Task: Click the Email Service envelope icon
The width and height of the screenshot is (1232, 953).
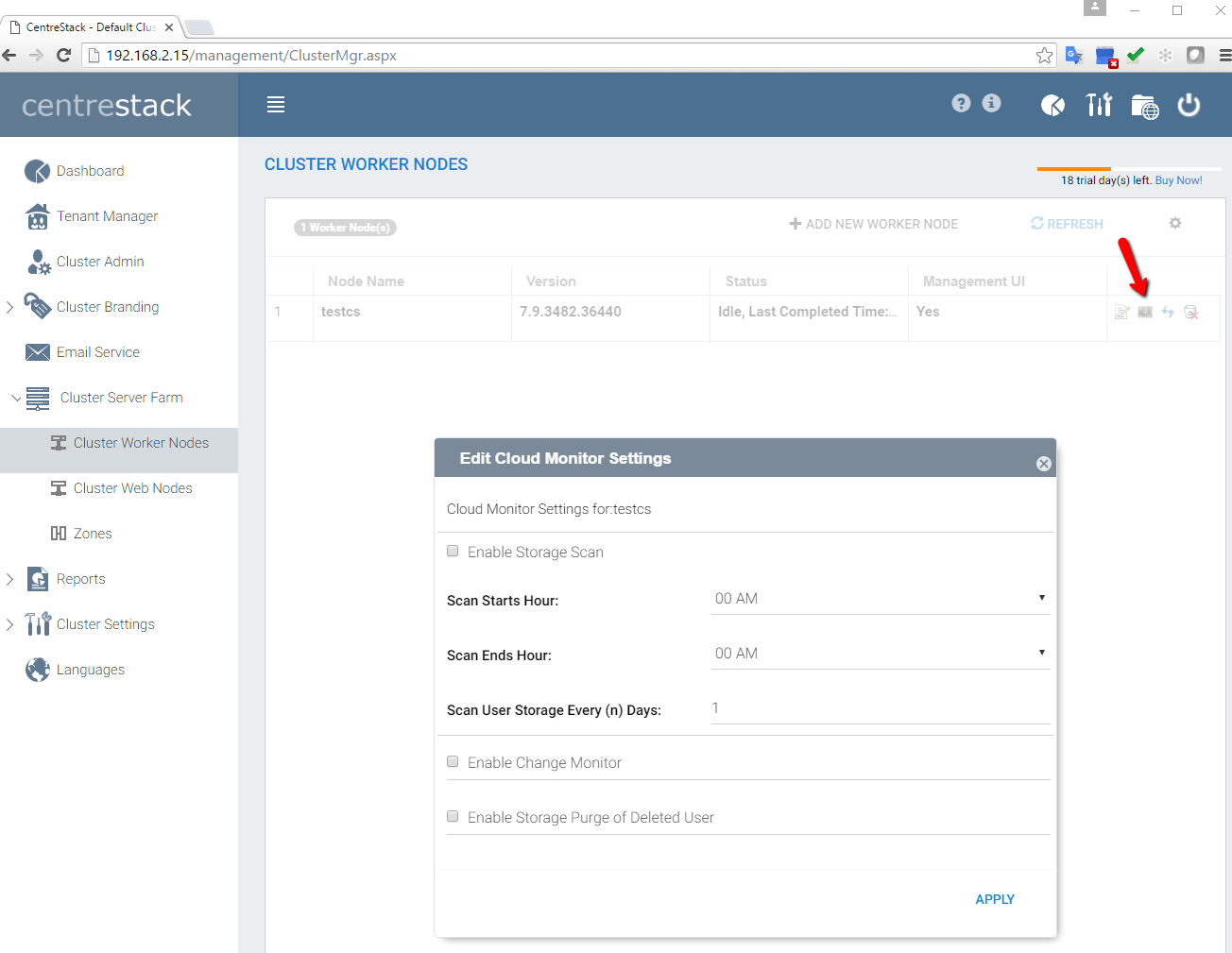Action: 38,352
